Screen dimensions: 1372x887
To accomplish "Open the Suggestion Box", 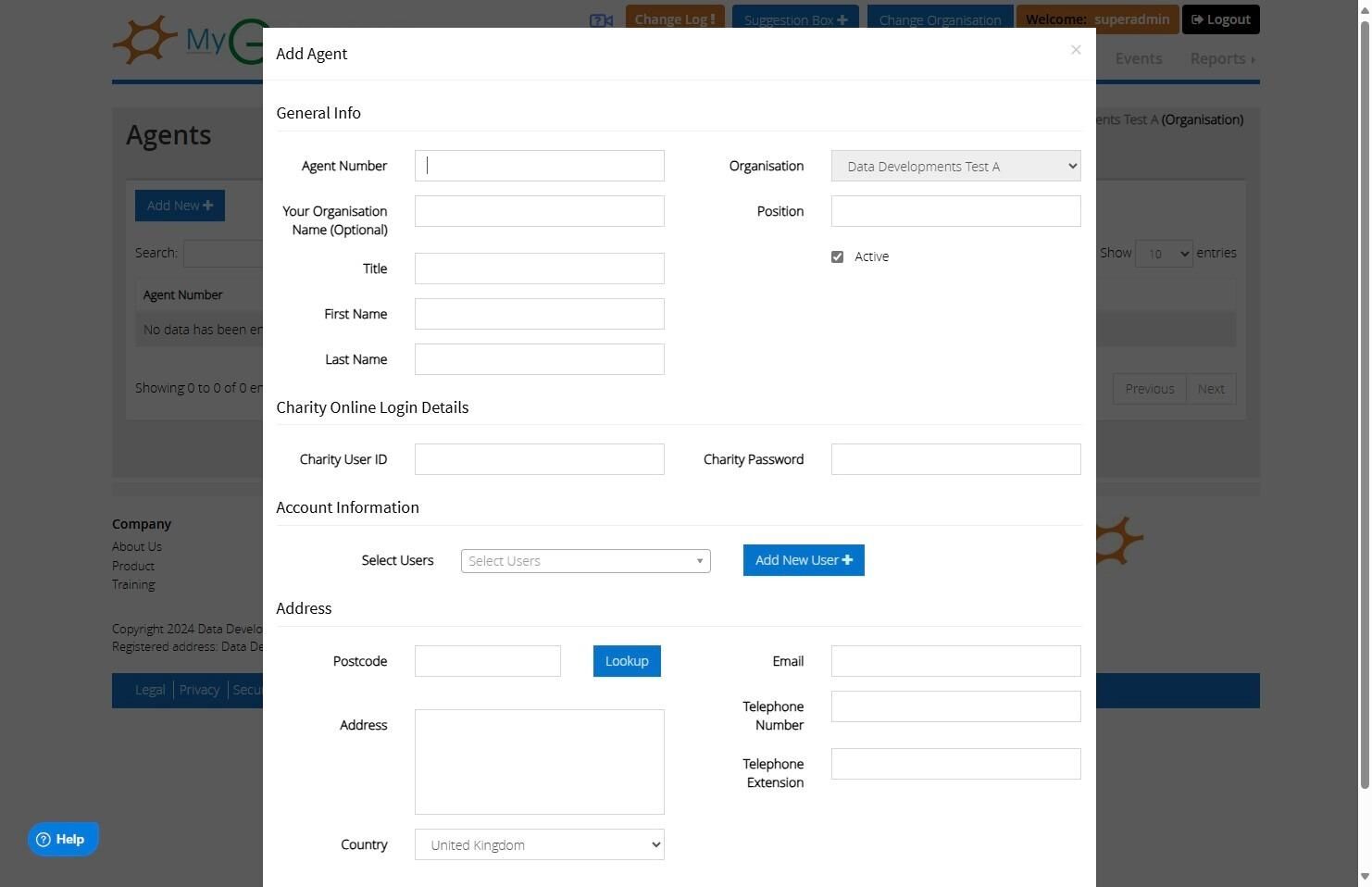I will click(x=795, y=19).
